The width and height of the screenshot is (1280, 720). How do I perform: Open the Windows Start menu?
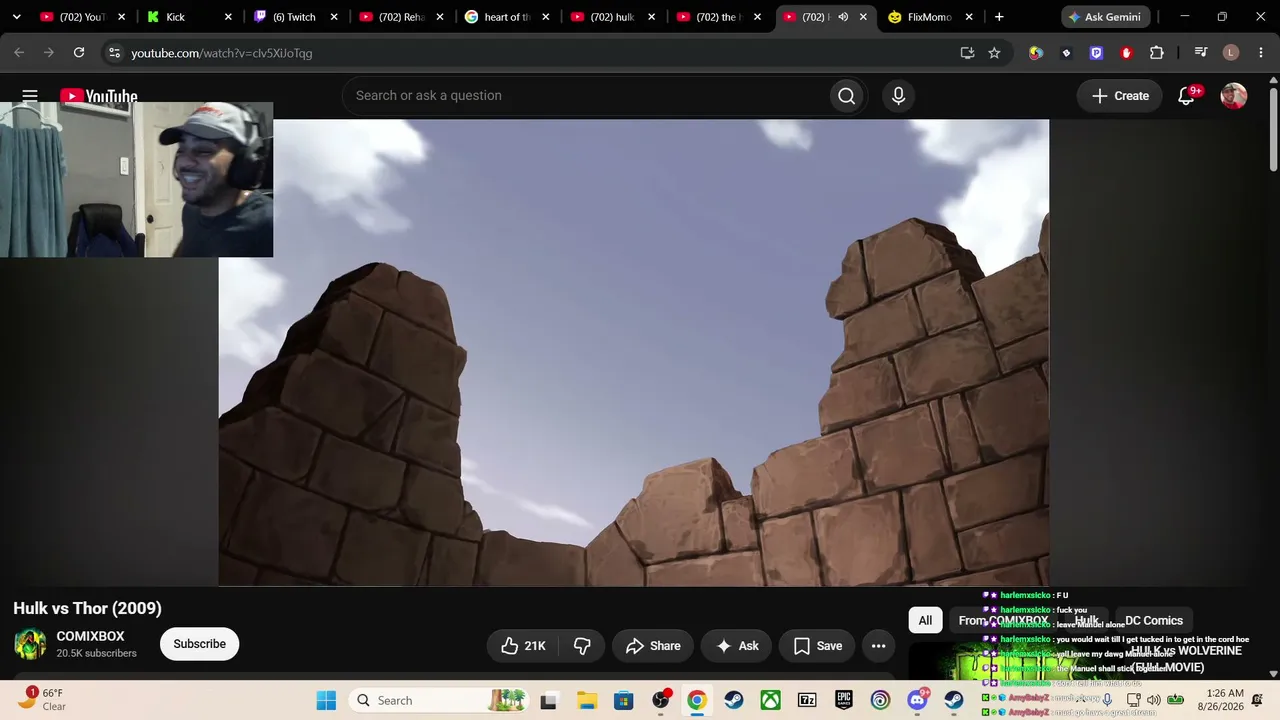coord(326,700)
